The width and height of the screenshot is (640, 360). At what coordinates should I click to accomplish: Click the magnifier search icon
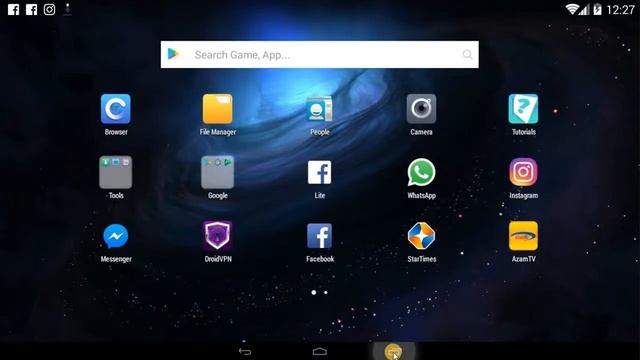pos(467,54)
